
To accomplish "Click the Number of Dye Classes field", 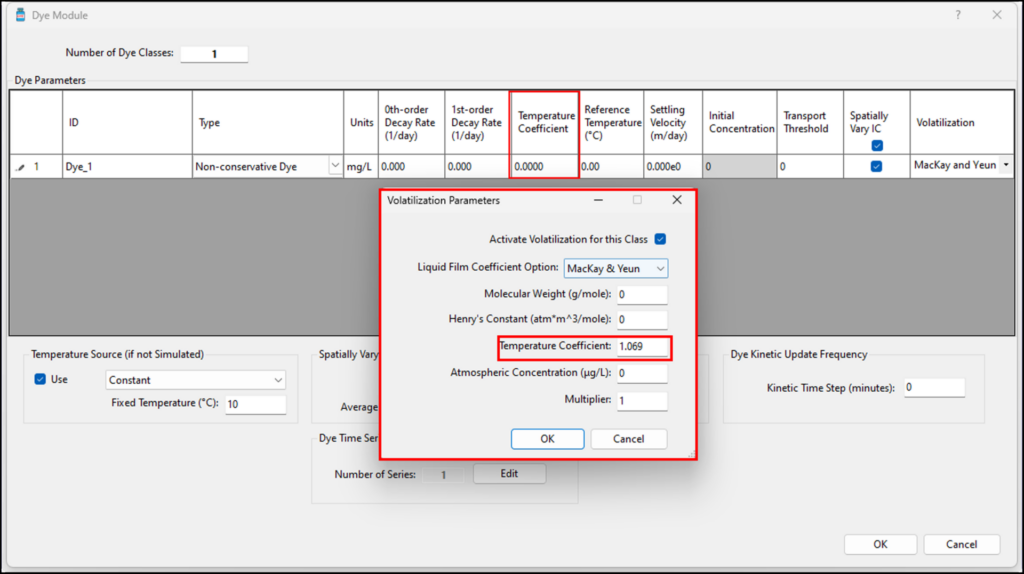I will [x=214, y=54].
